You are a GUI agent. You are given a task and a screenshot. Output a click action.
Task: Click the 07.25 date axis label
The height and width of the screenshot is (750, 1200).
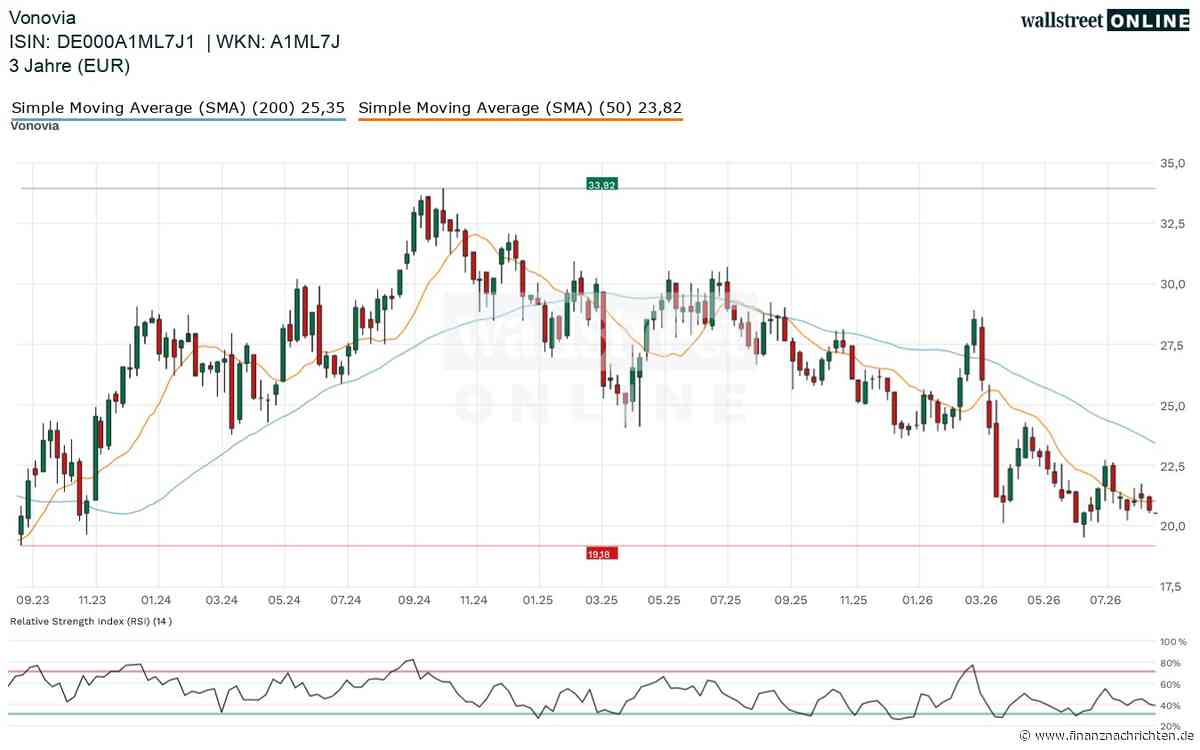tap(725, 600)
